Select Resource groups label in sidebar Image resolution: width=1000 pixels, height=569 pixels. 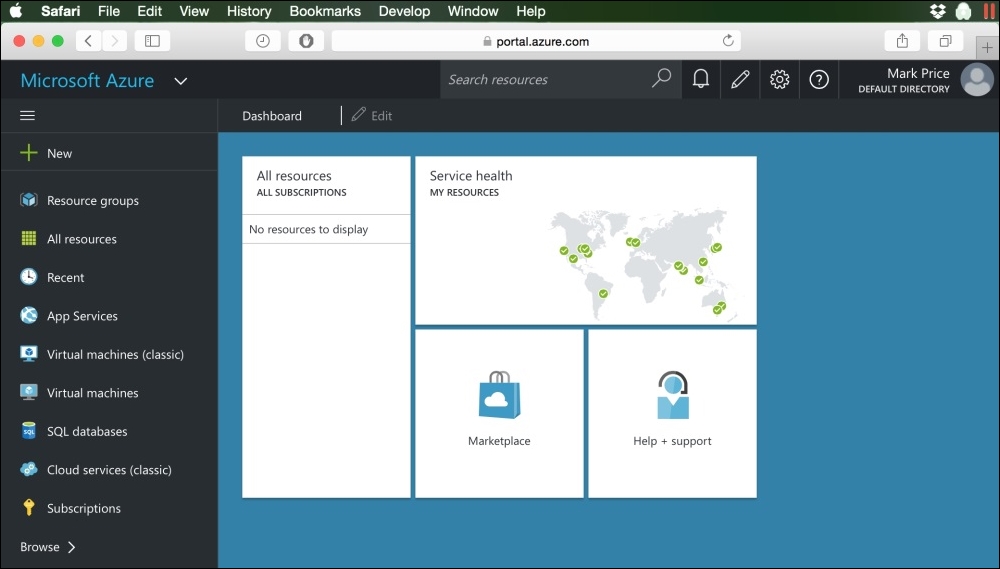[x=93, y=200]
